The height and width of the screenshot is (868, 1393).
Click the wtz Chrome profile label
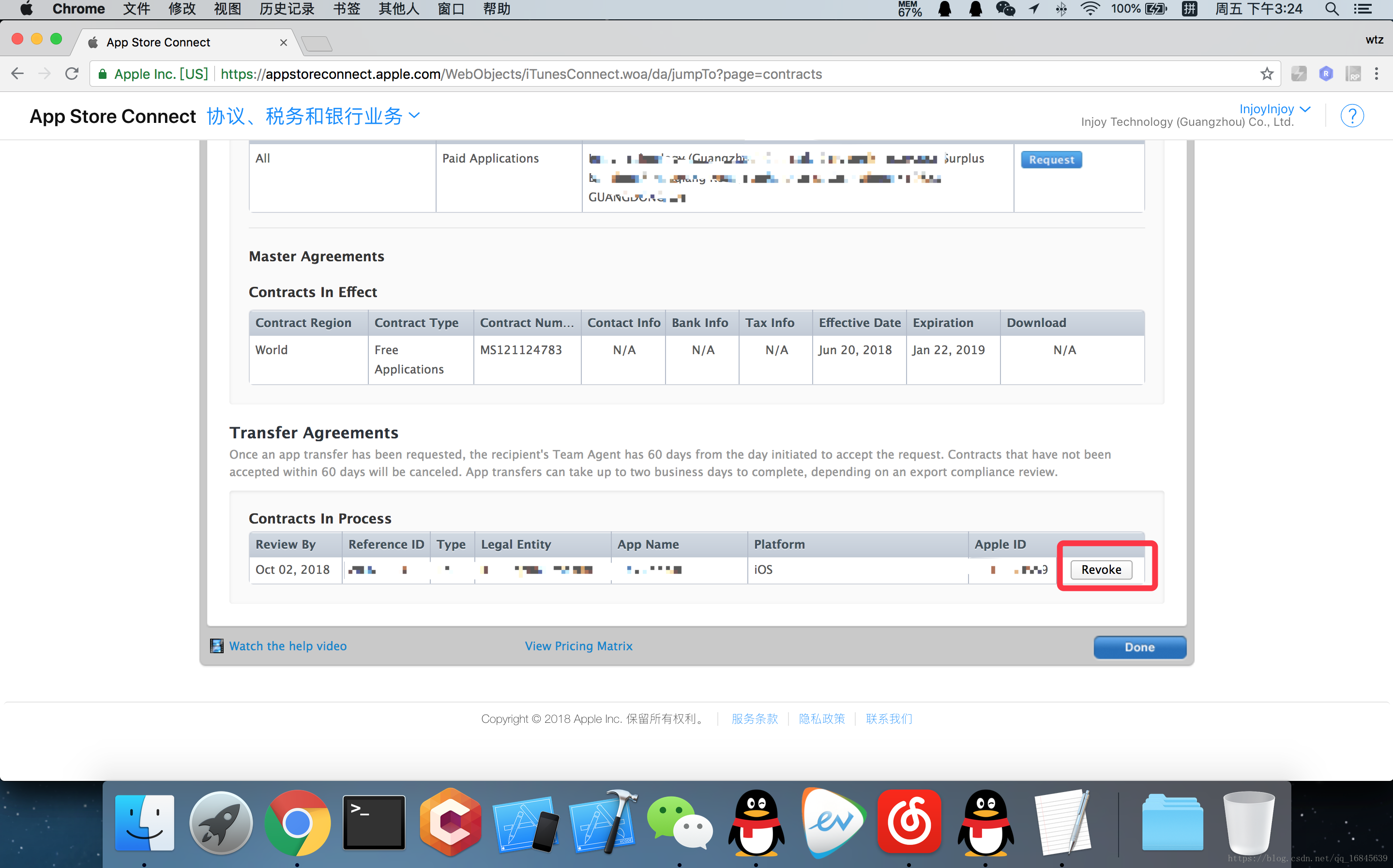tap(1374, 40)
